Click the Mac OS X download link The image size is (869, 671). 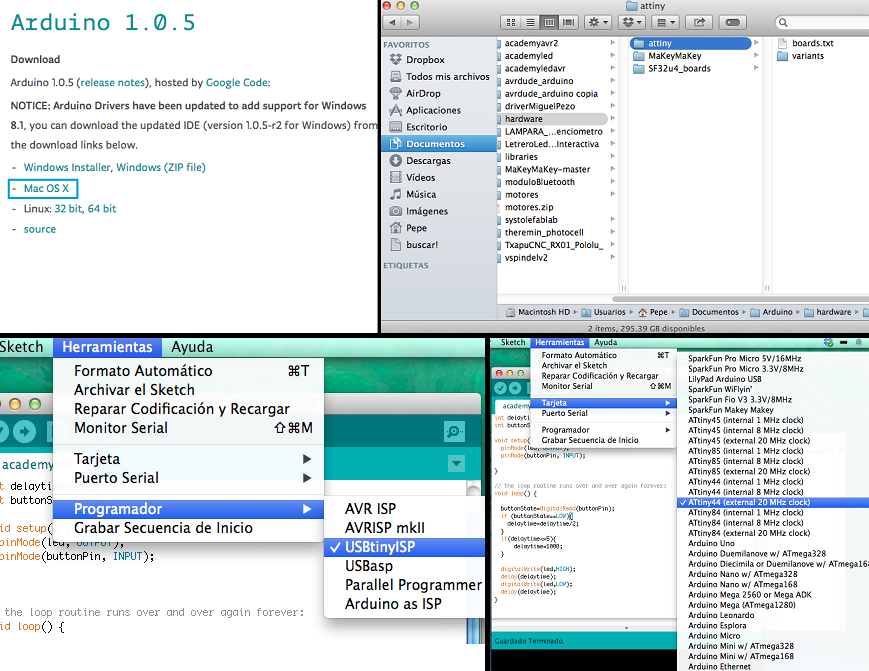point(46,188)
